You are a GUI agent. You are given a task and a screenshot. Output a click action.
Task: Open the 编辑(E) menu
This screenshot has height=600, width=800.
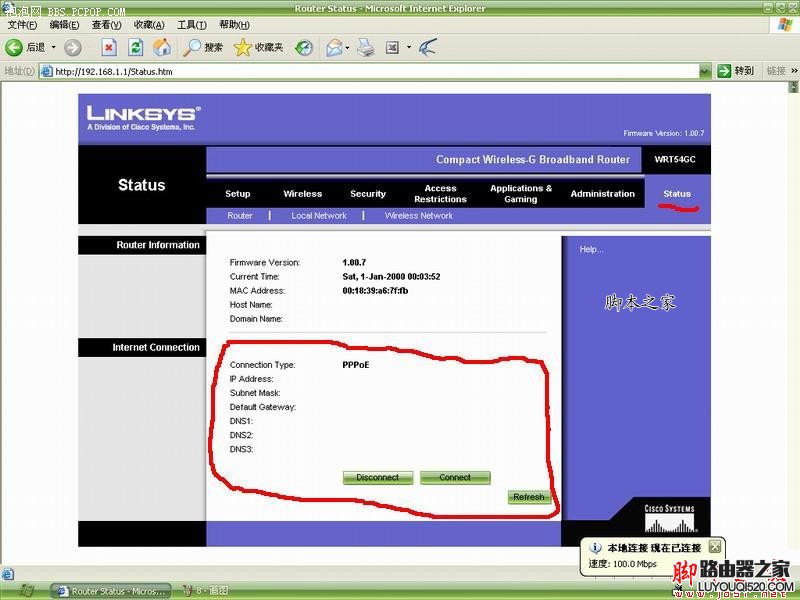[64, 24]
